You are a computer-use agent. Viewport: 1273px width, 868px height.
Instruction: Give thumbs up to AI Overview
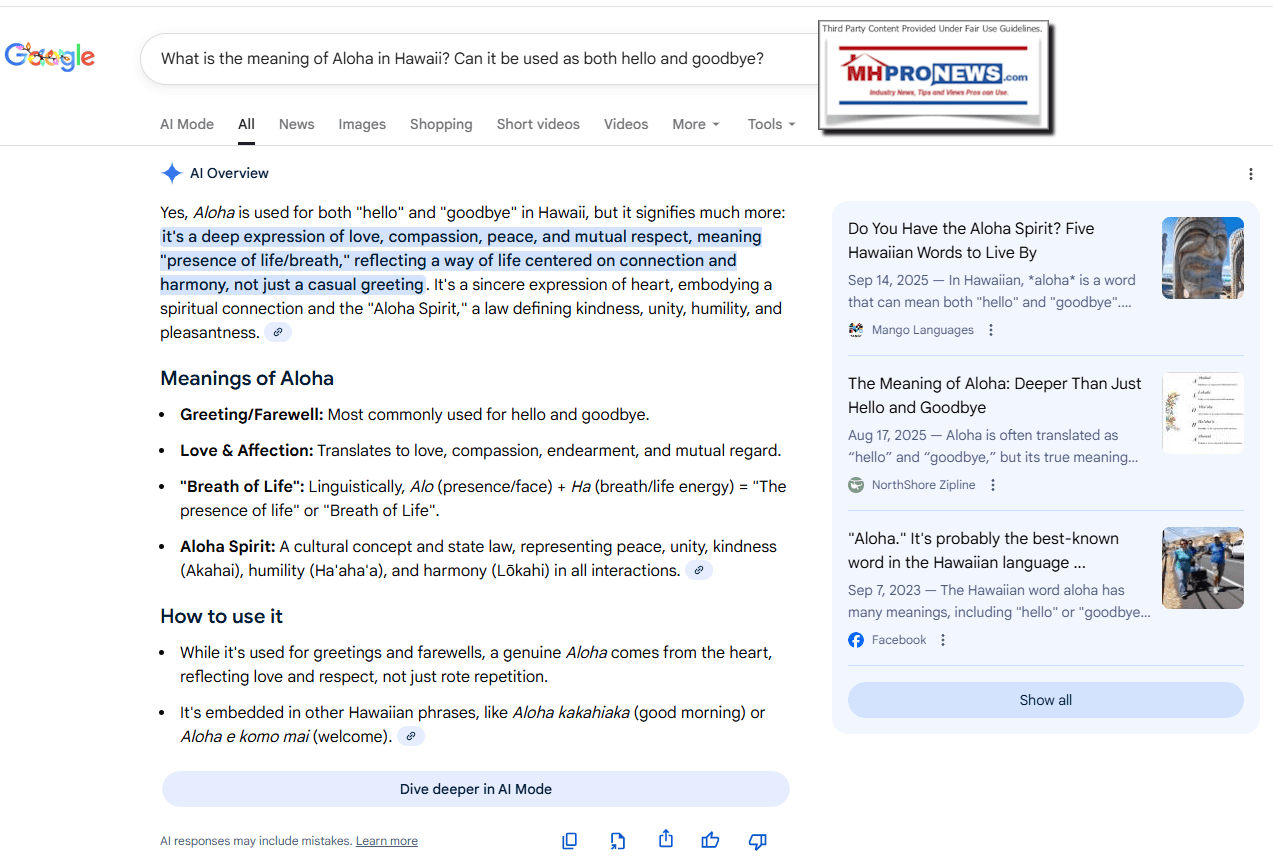pyautogui.click(x=711, y=841)
